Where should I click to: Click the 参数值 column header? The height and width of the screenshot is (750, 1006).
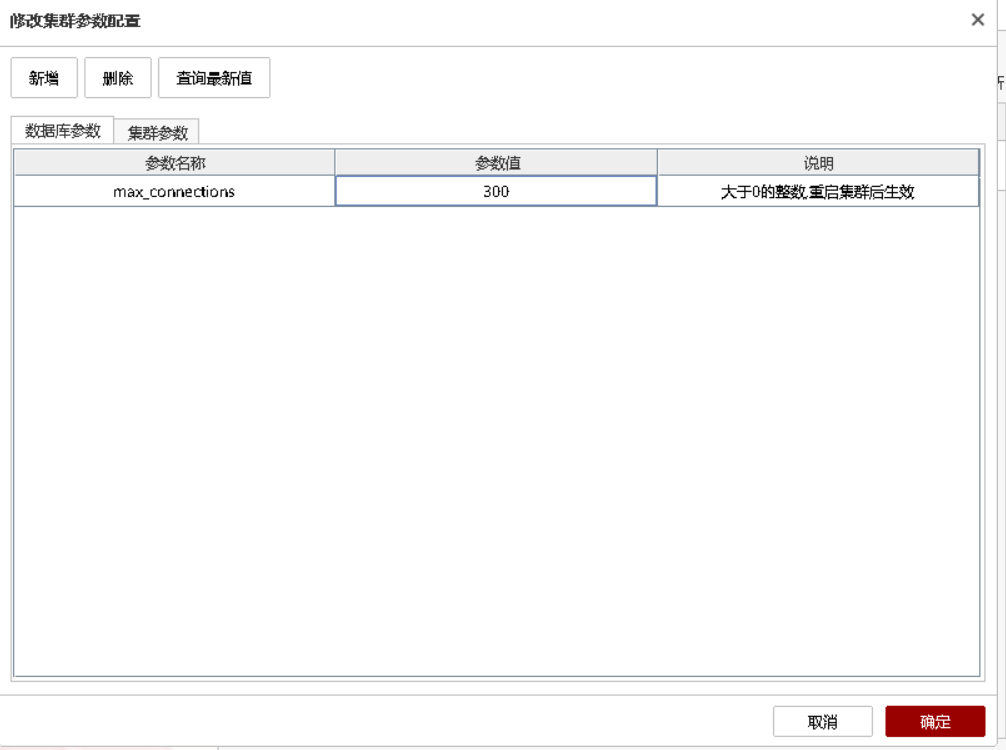click(x=497, y=163)
